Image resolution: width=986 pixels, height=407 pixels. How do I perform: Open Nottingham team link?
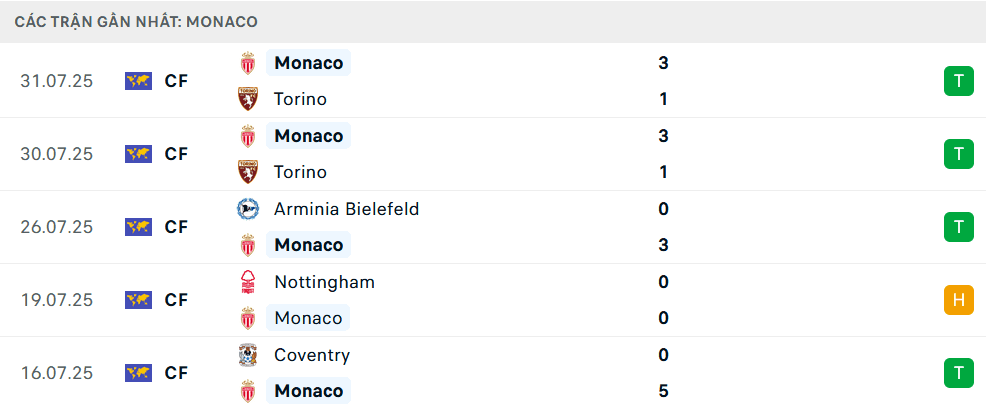(x=324, y=282)
